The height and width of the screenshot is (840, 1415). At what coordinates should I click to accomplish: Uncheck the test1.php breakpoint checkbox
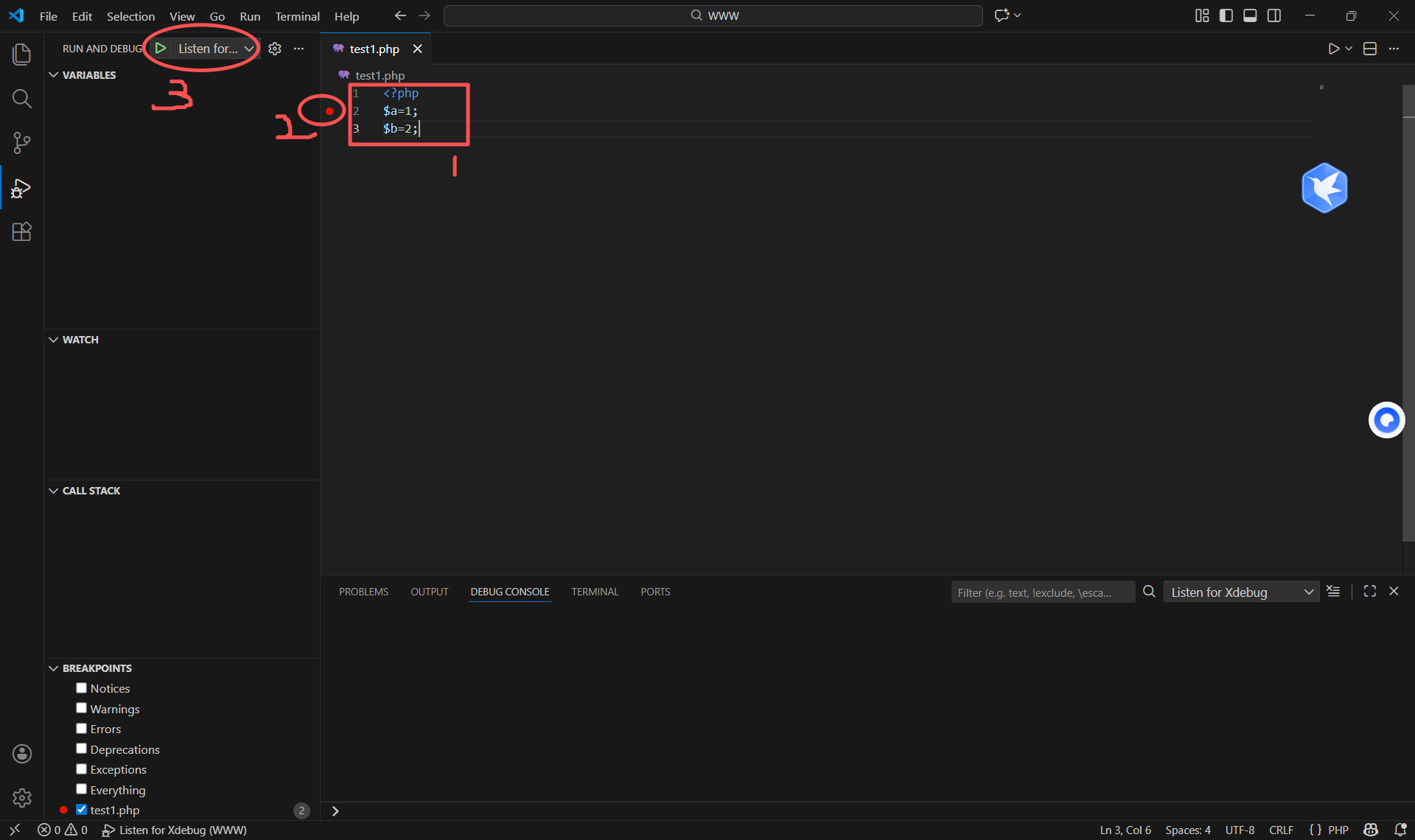click(81, 810)
